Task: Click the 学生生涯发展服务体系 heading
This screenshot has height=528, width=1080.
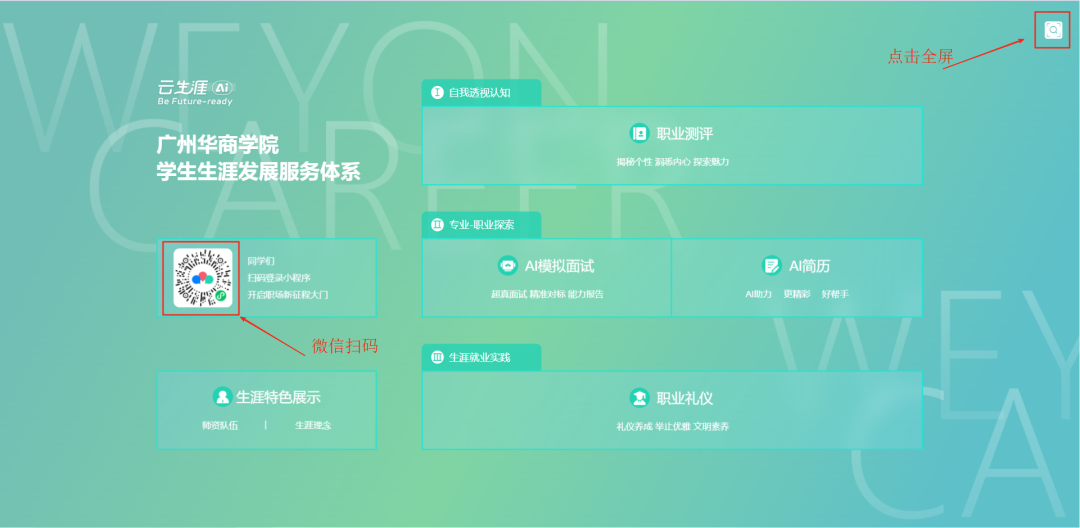Action: click(x=258, y=171)
